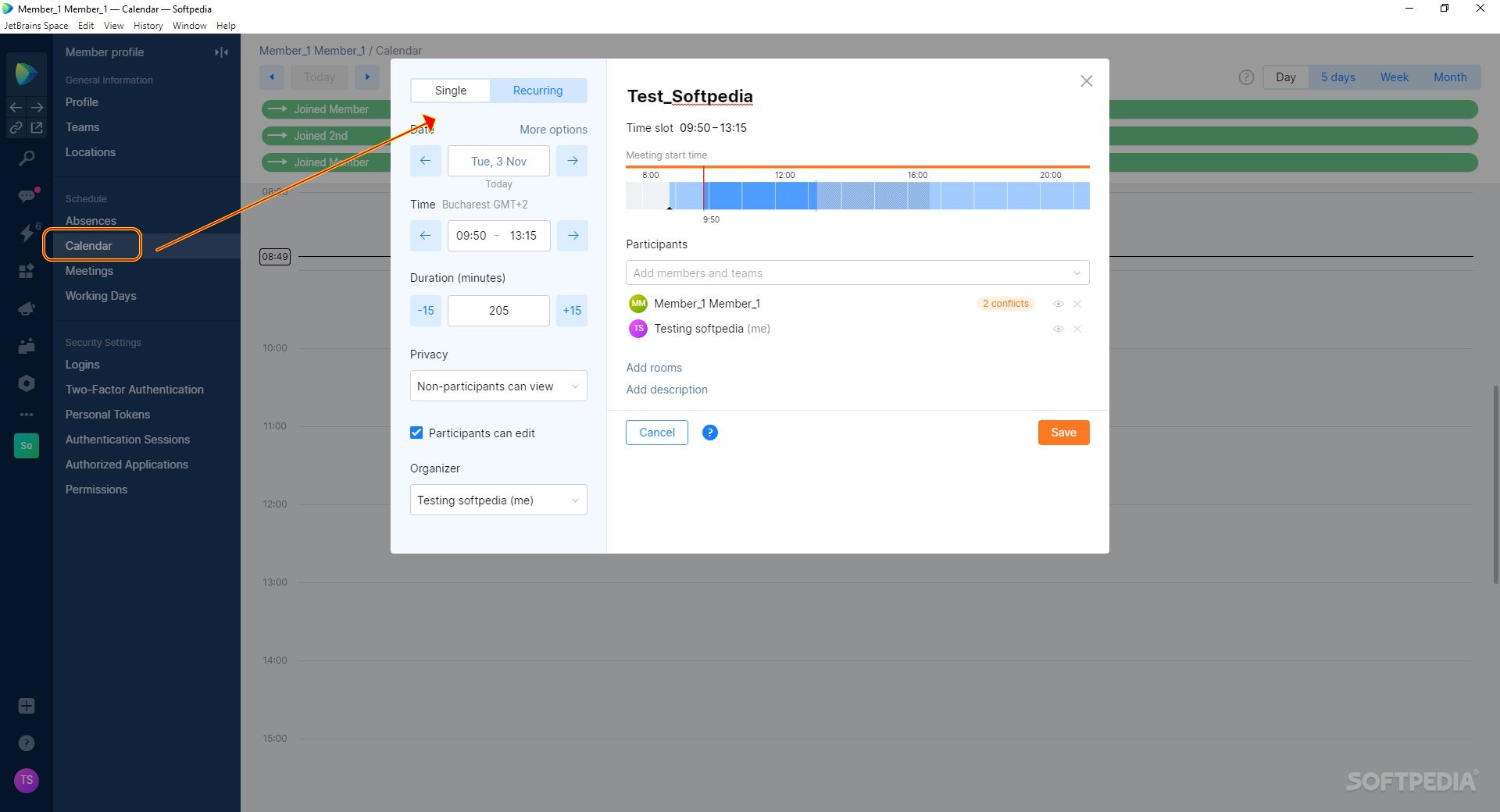The height and width of the screenshot is (812, 1500).
Task: Go to next day in calendar toolbar
Action: (x=367, y=77)
